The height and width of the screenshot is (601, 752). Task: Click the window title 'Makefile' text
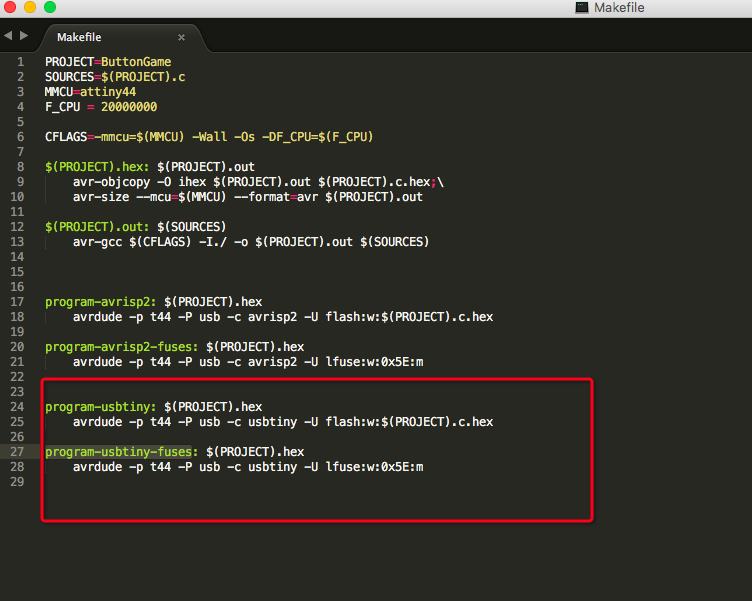click(619, 8)
